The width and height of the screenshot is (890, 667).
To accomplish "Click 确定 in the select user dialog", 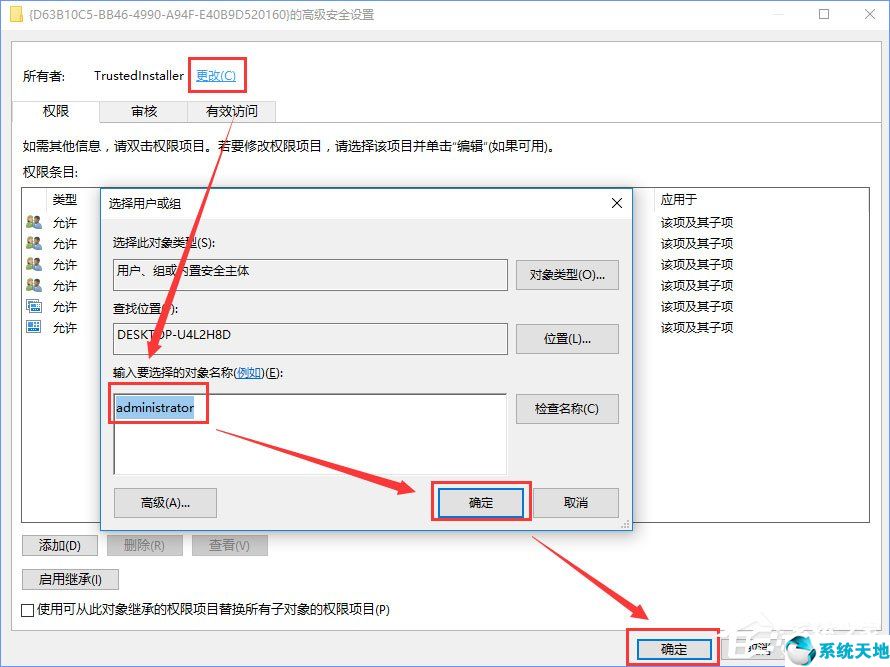I will point(480,503).
